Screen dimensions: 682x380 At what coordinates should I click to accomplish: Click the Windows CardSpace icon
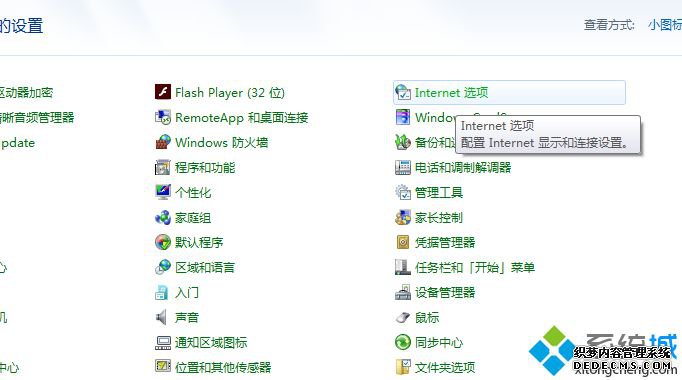click(x=403, y=117)
